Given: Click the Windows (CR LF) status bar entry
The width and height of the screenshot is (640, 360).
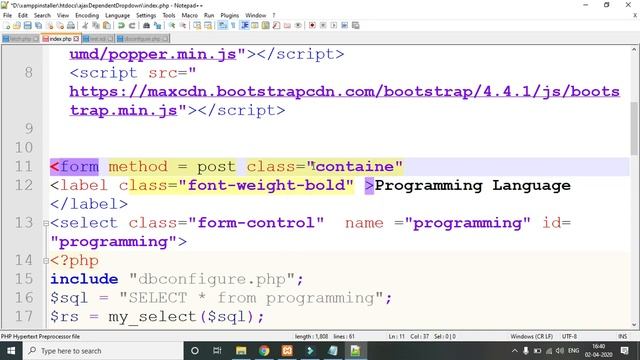Looking at the screenshot, I should point(531,336).
